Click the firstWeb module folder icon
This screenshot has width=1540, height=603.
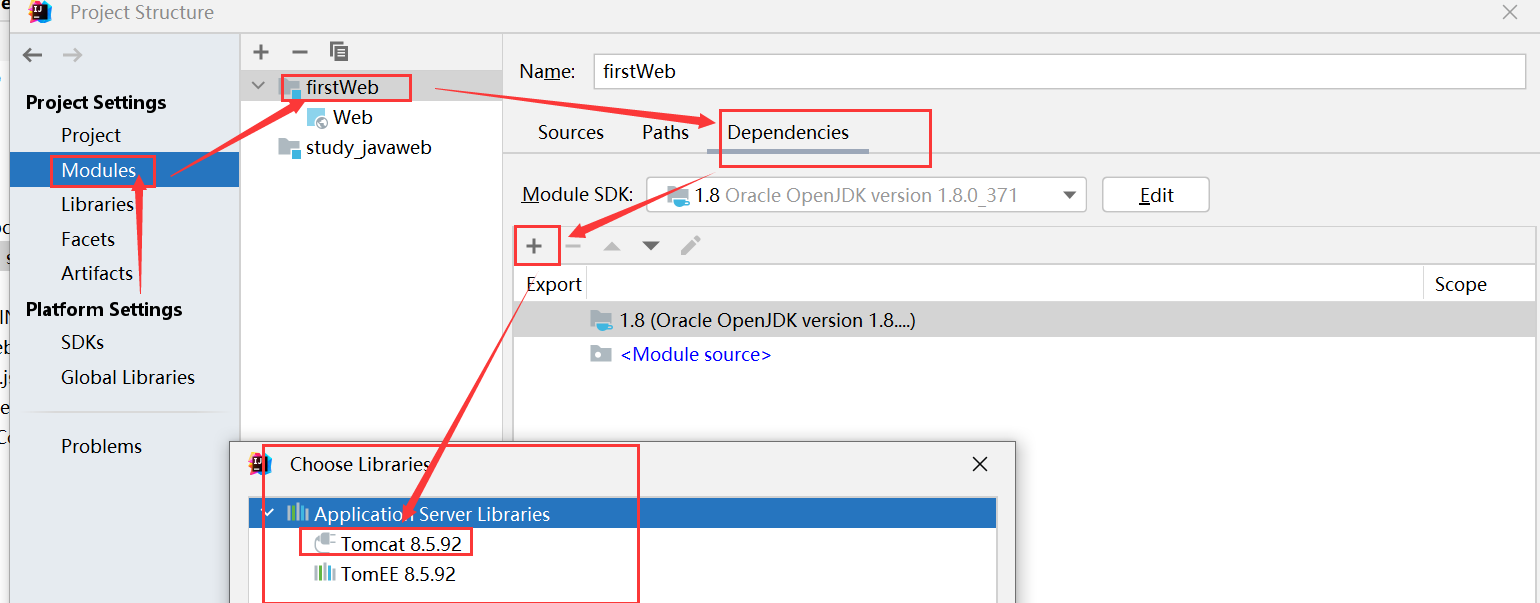tap(290, 88)
